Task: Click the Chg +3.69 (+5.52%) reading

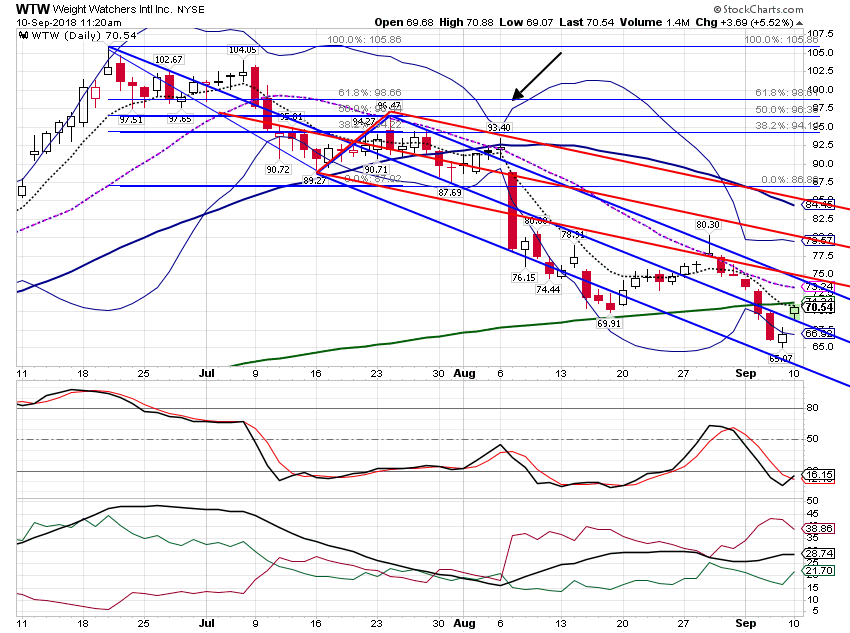Action: point(744,22)
